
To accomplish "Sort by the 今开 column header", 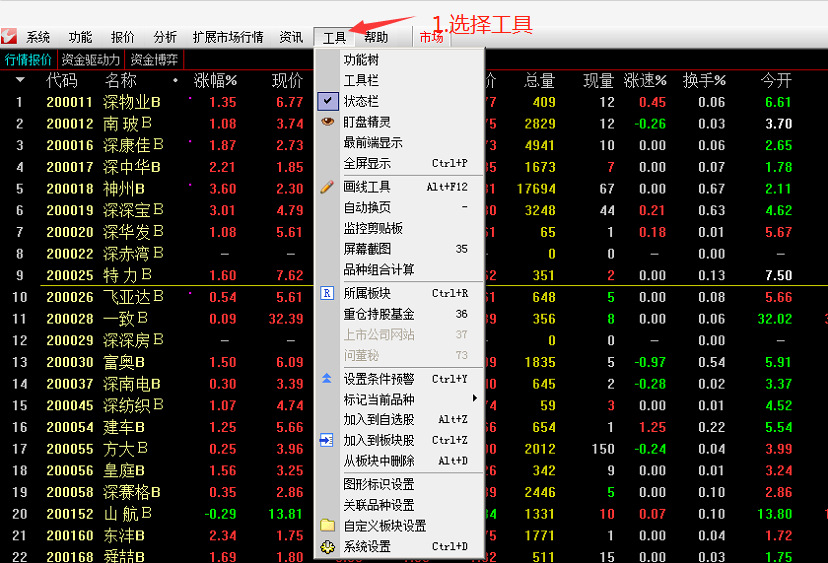I will tap(776, 80).
